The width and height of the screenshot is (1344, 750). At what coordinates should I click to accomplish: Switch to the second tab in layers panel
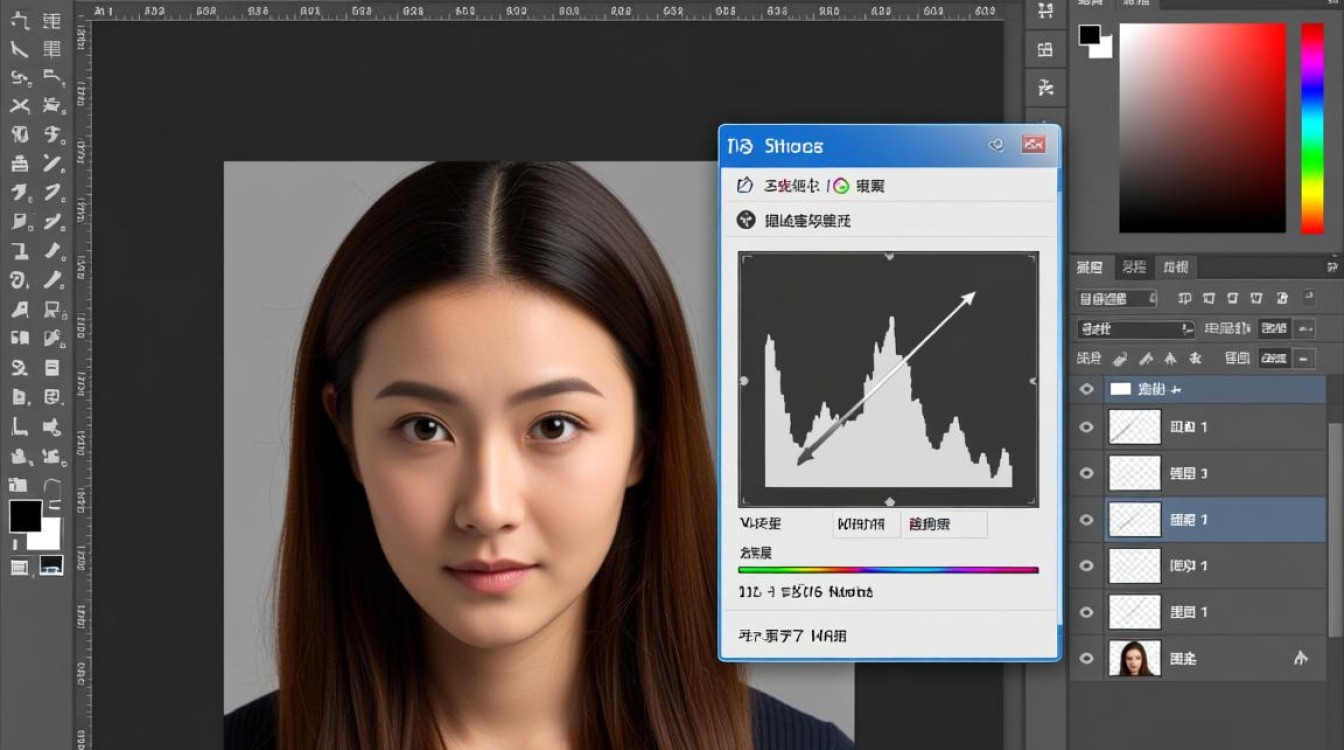click(1134, 267)
